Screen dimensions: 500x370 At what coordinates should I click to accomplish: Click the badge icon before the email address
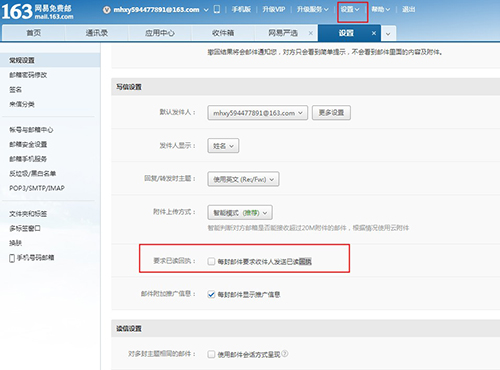pyautogui.click(x=107, y=10)
